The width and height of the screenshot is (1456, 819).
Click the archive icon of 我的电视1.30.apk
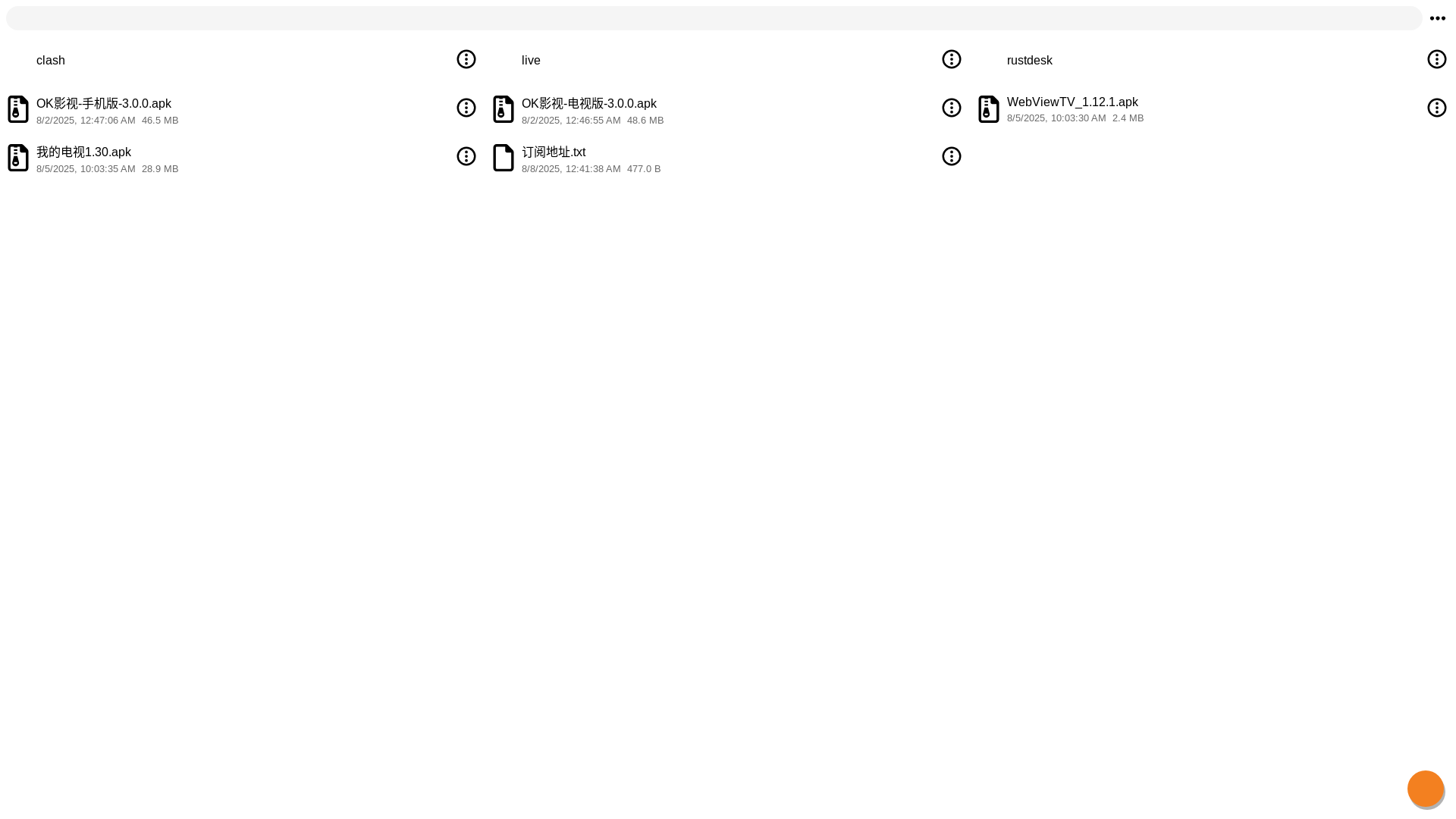[x=18, y=158]
